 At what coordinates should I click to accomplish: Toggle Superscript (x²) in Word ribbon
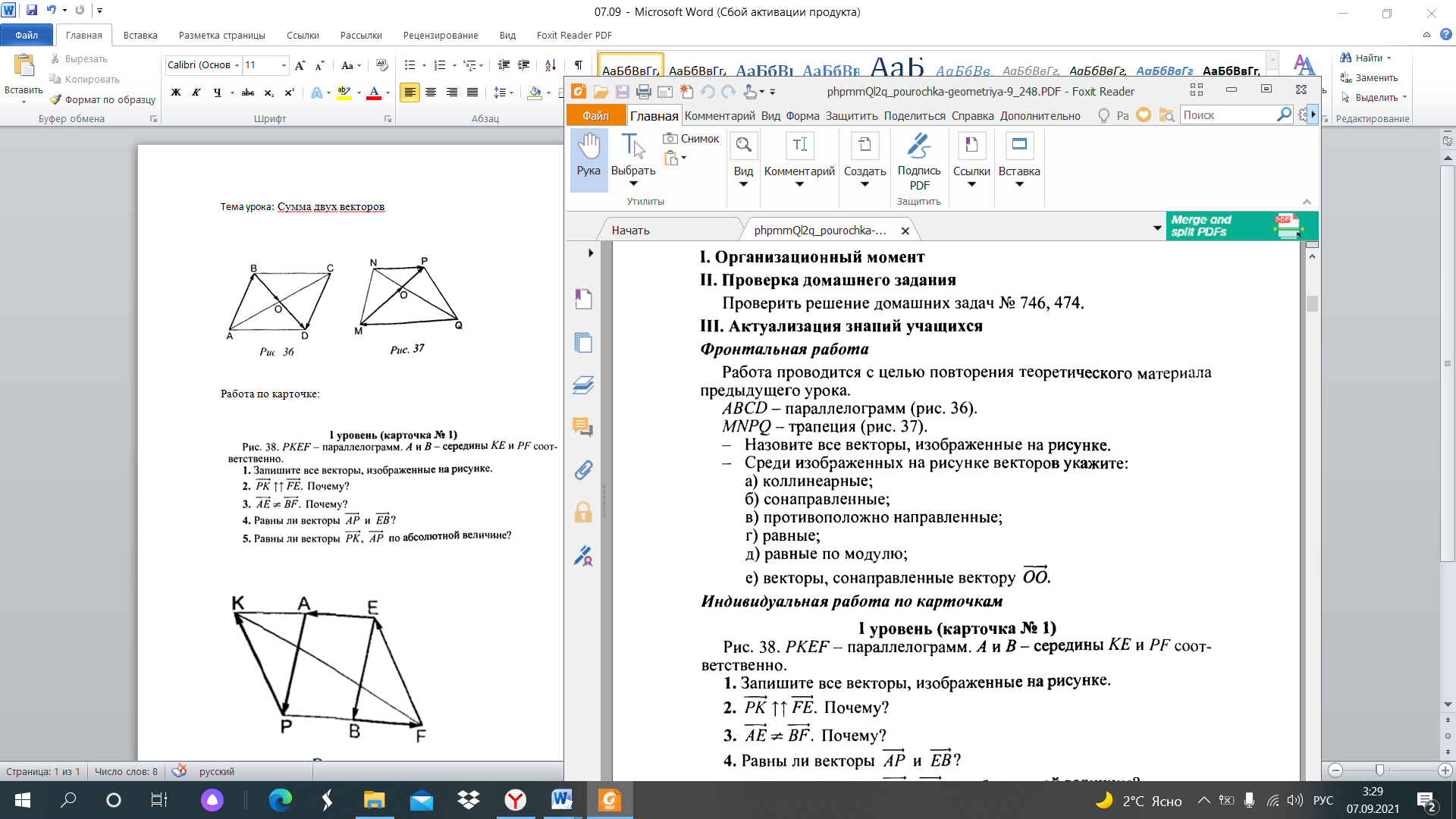289,93
